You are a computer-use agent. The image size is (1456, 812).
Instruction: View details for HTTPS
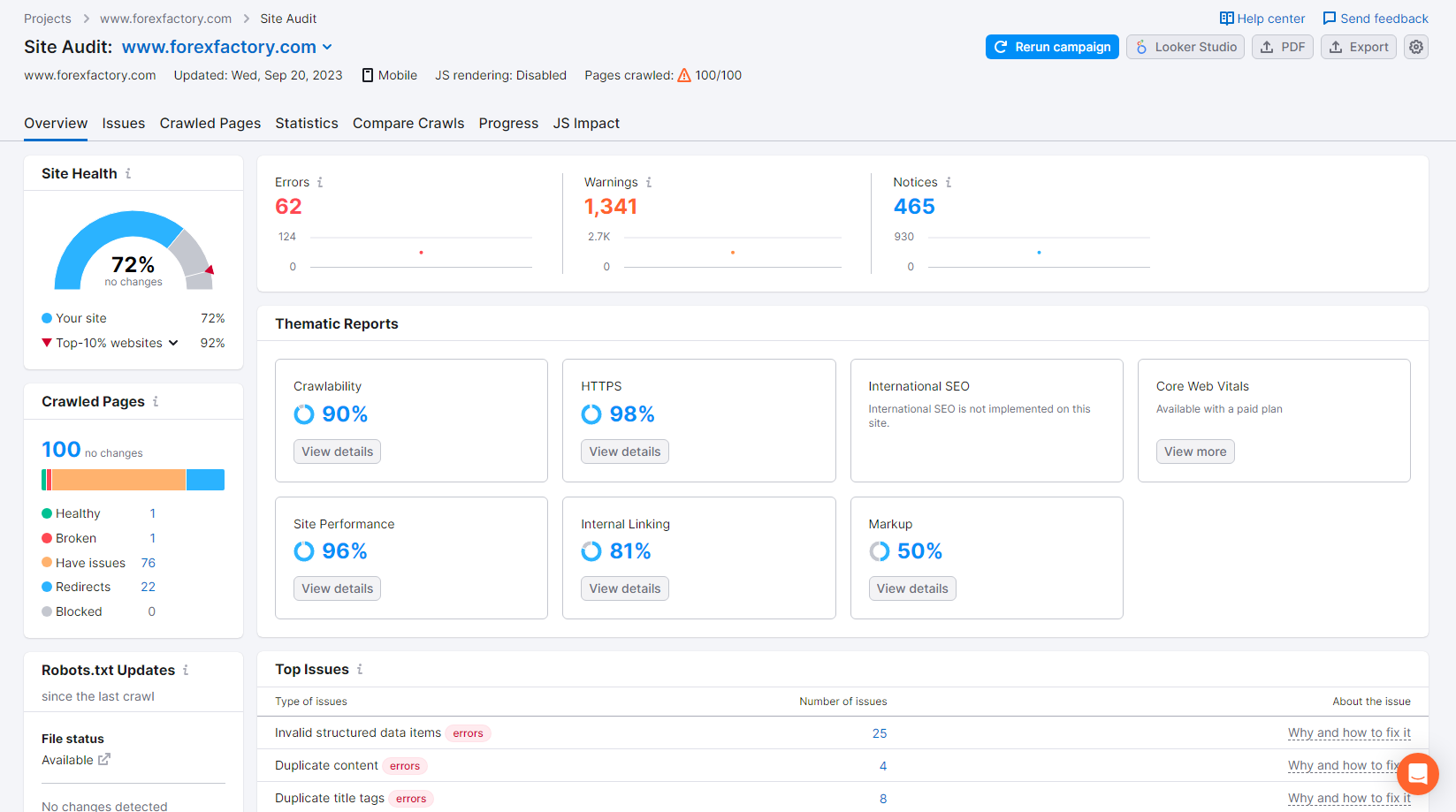pos(625,452)
